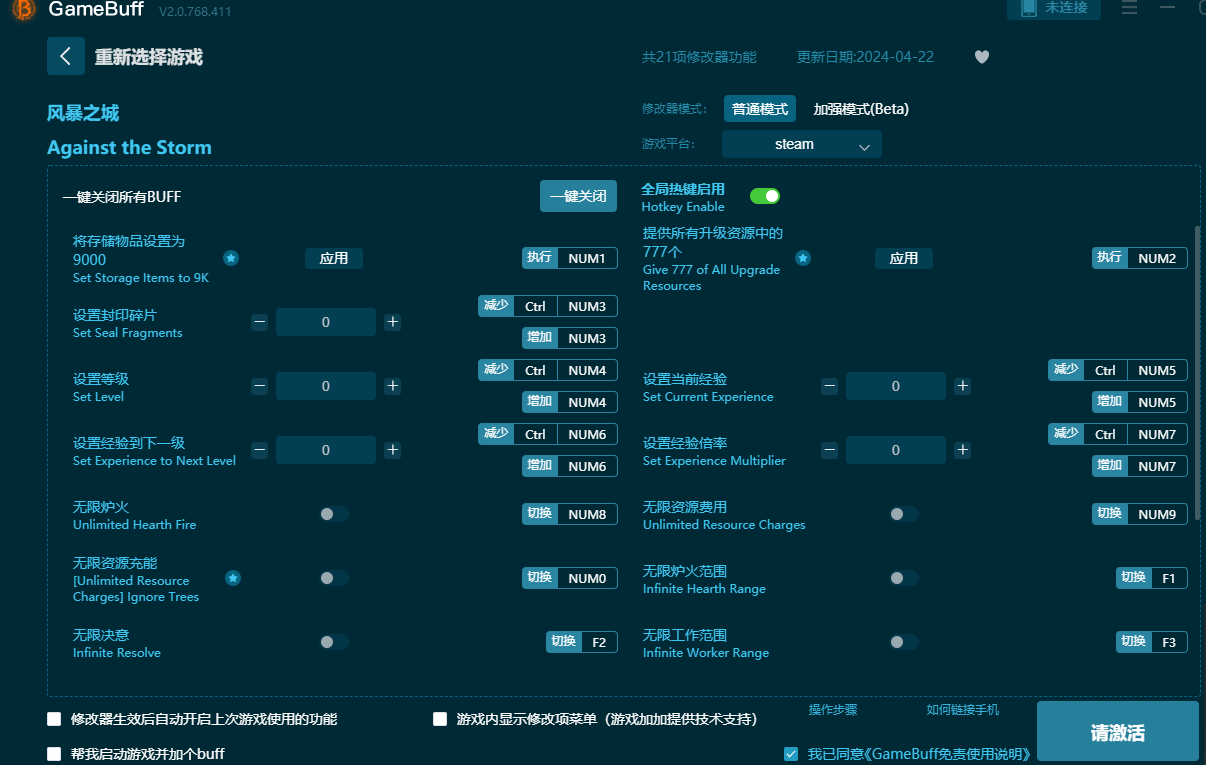Select the 普通模式 mode tab
Viewport: 1206px width, 765px height.
click(759, 109)
